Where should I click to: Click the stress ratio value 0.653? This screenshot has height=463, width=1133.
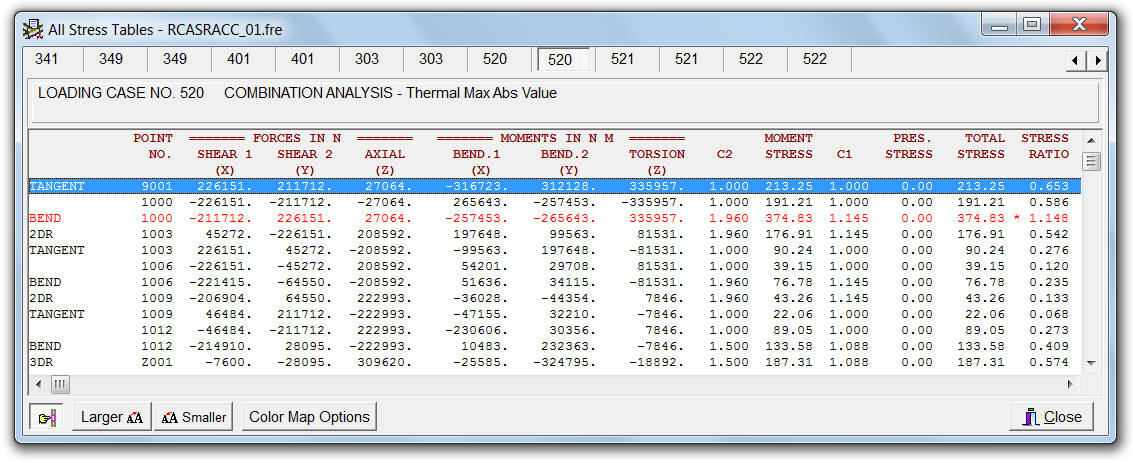pyautogui.click(x=1050, y=186)
